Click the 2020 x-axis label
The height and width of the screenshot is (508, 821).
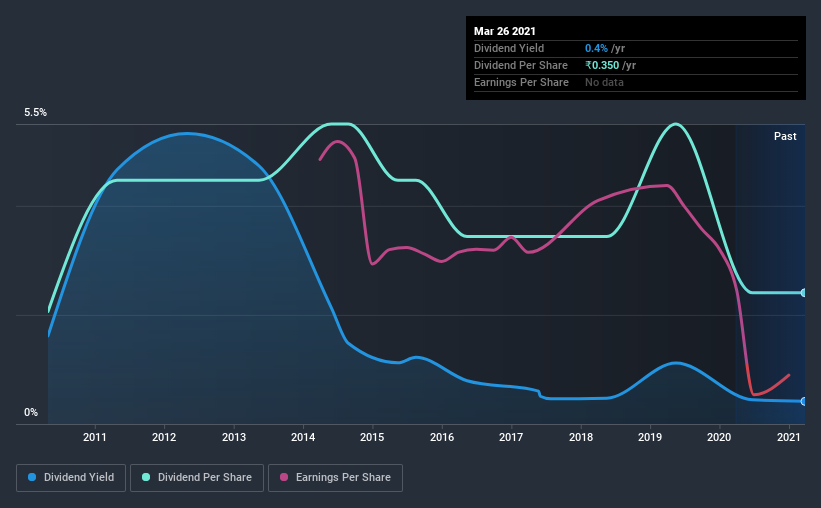[x=719, y=437]
